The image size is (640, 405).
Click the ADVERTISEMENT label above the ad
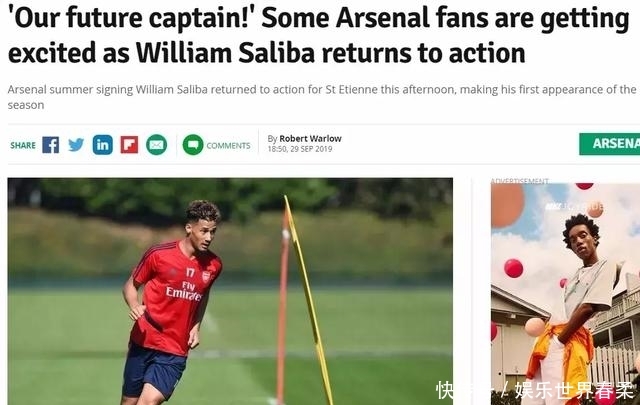point(520,181)
